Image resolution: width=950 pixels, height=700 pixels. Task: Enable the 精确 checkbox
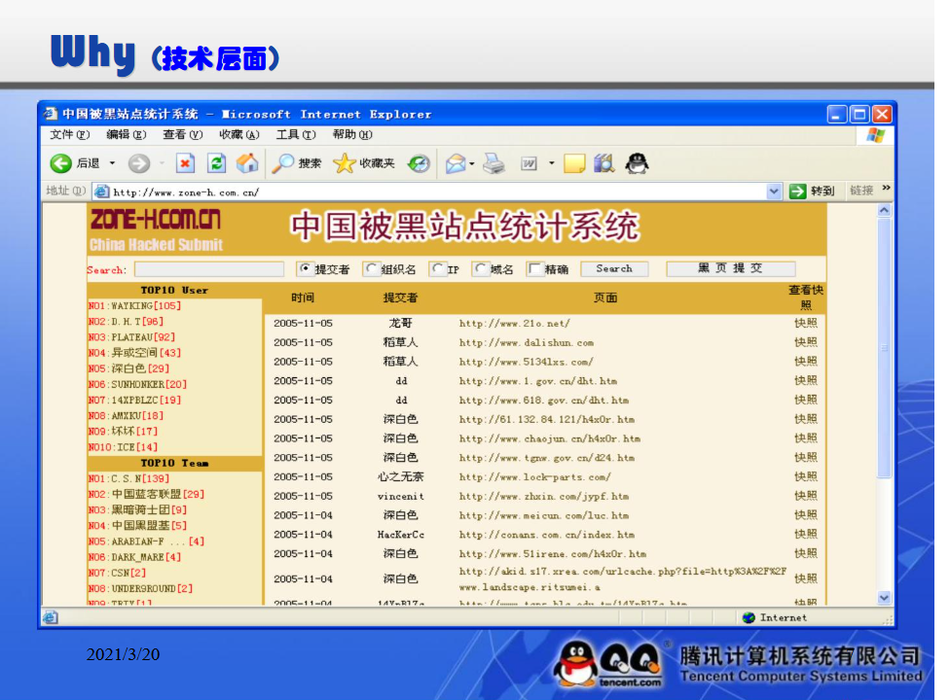point(535,269)
